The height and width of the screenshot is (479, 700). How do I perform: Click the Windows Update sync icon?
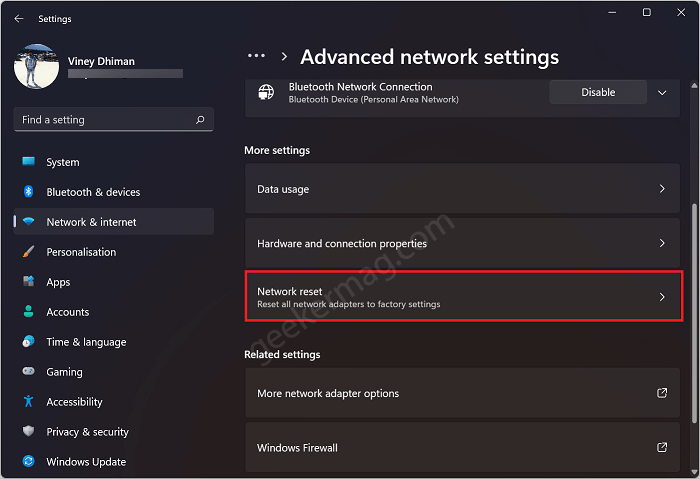point(29,461)
